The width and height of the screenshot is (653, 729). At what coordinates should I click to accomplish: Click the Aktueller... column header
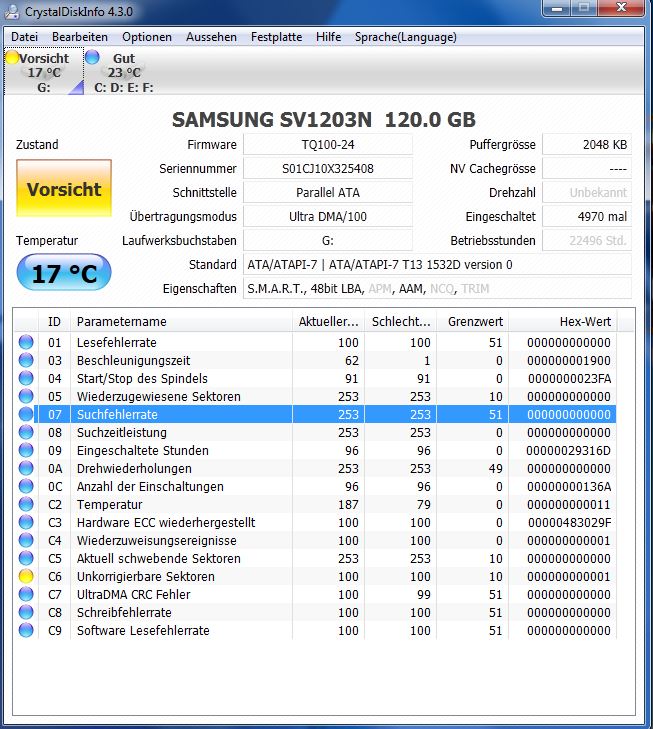pyautogui.click(x=329, y=322)
